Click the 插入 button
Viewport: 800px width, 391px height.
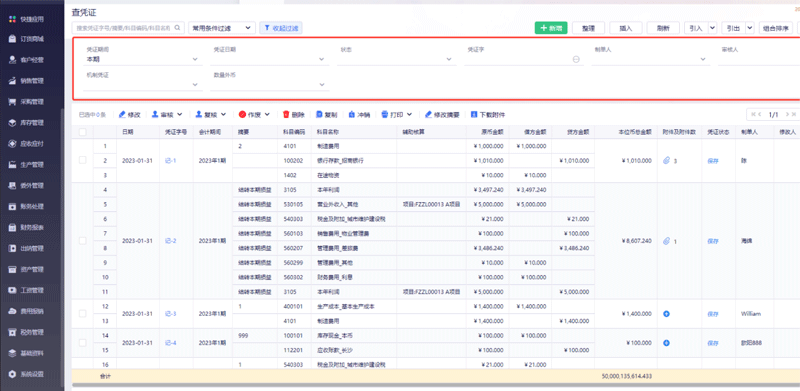(x=626, y=28)
